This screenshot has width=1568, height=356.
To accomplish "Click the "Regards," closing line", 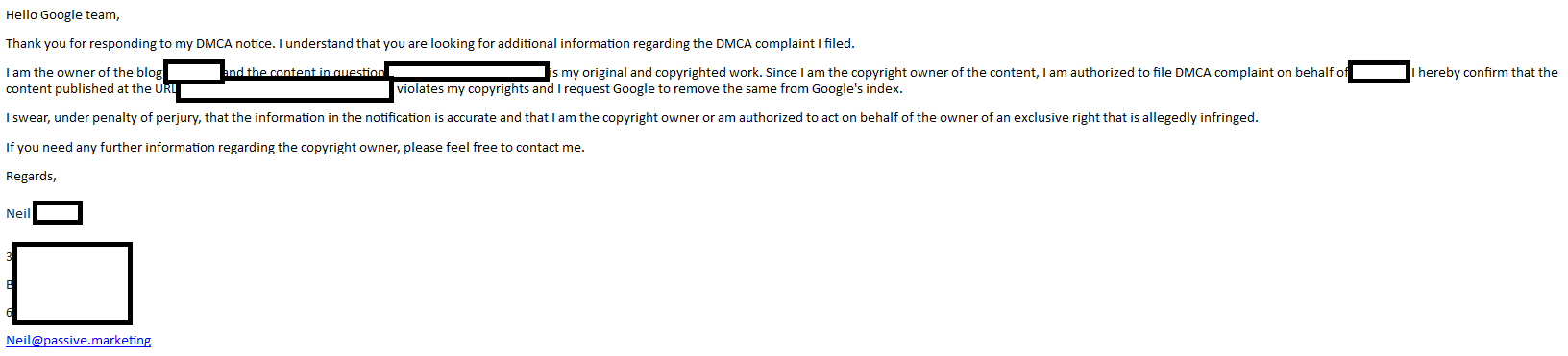I will point(31,177).
